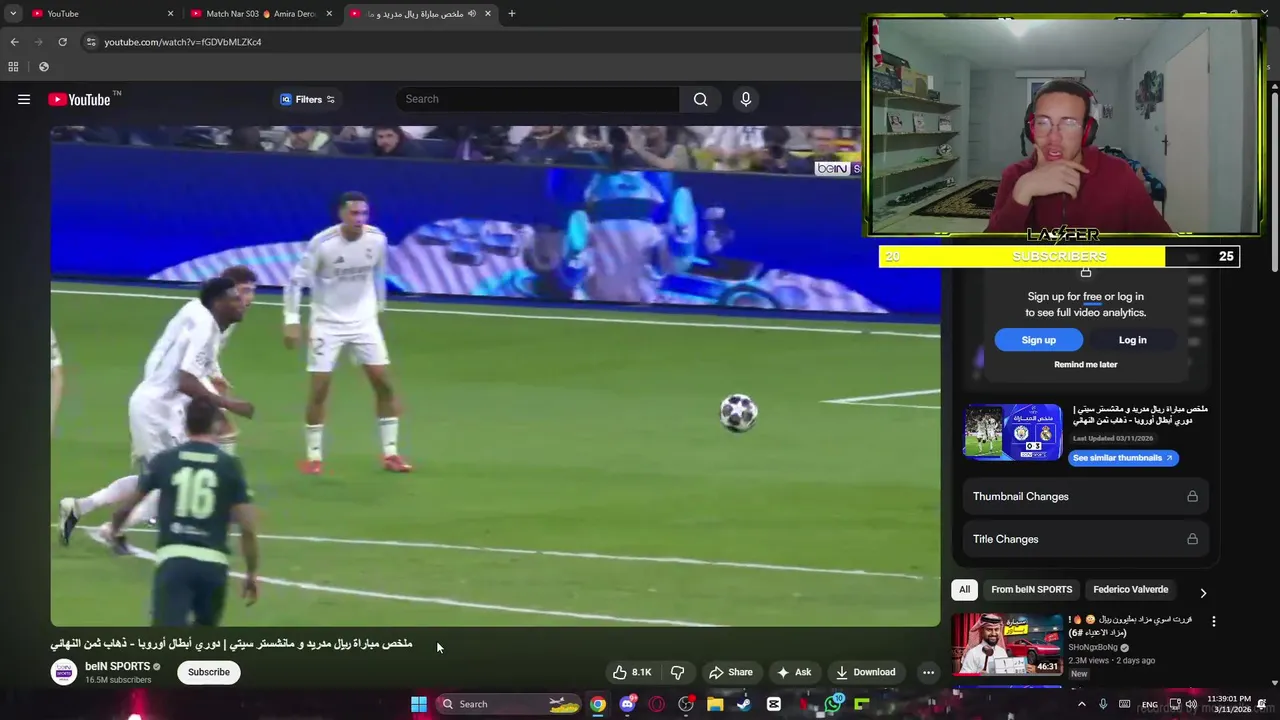1280x720 pixels.
Task: Close the first YouTube tab
Action: (170, 14)
